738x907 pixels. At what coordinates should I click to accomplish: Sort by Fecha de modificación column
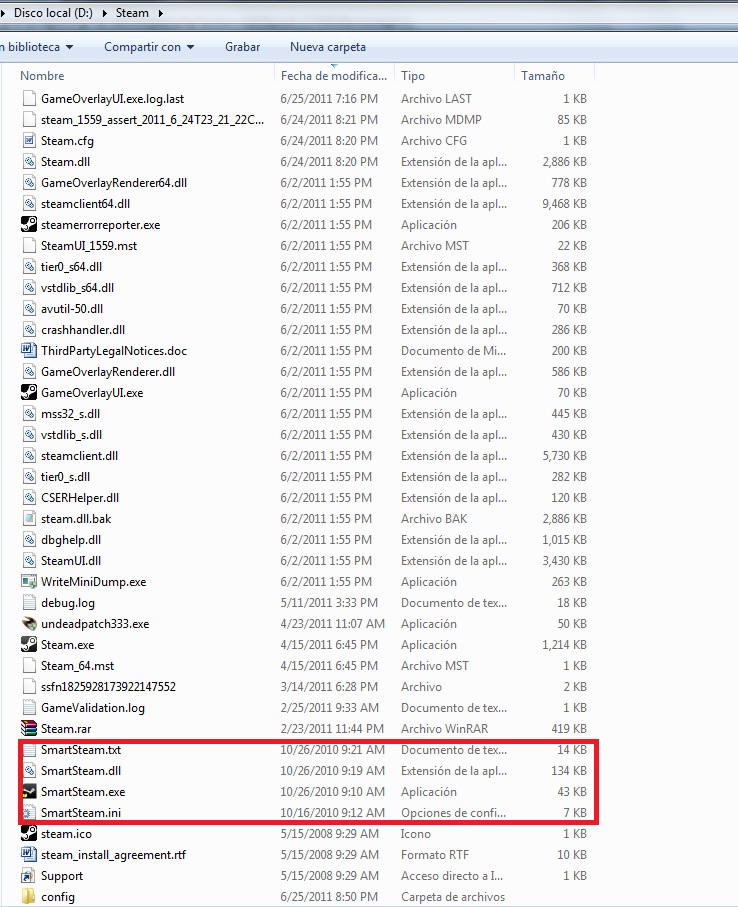334,75
